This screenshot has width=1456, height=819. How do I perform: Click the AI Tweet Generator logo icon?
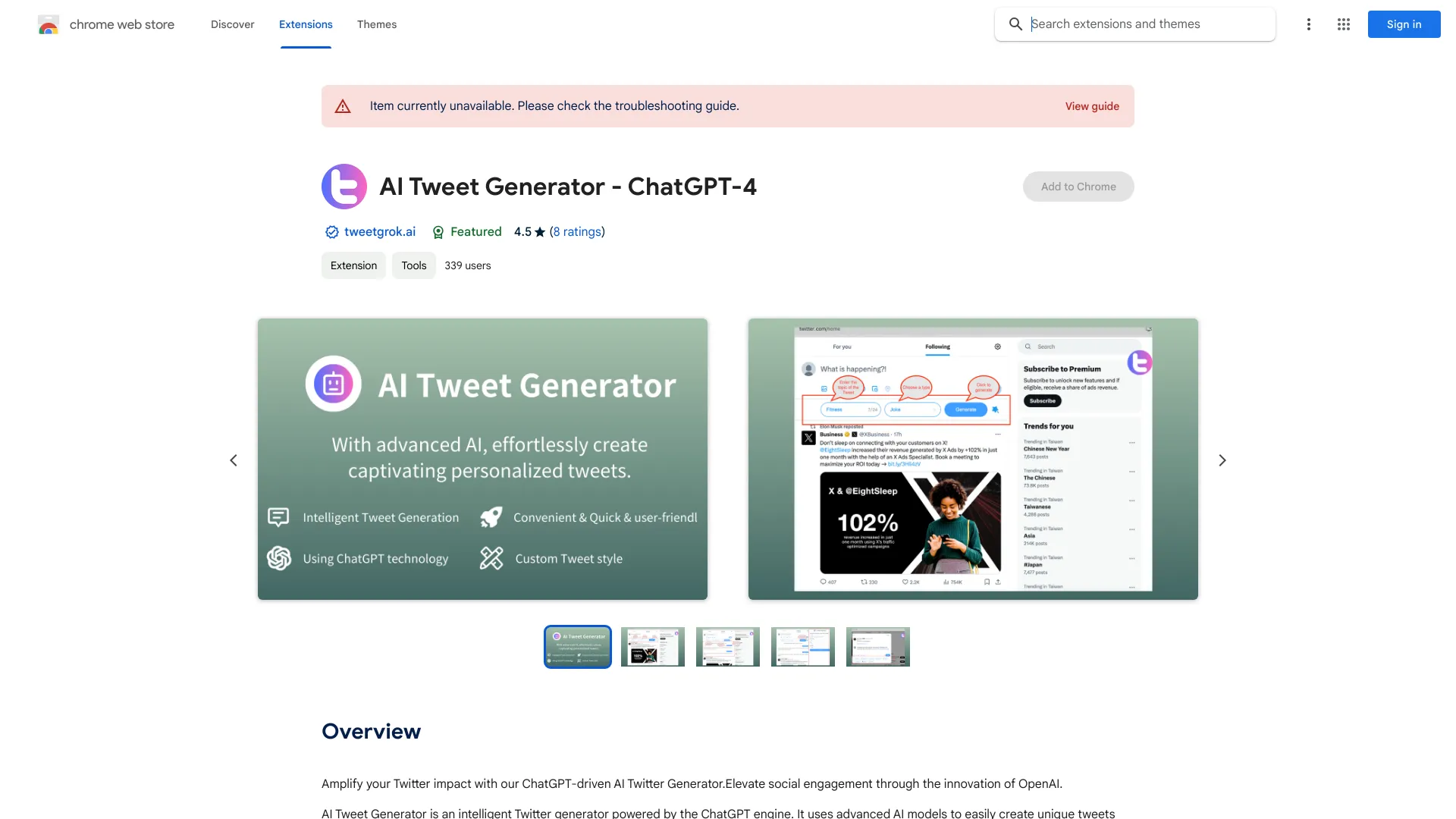(344, 186)
